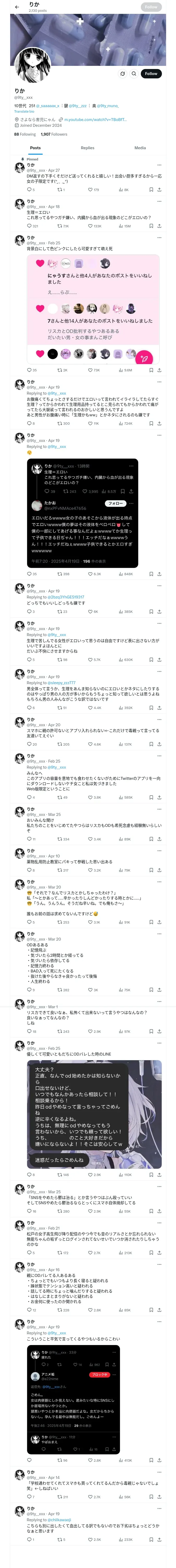Open more options on the pinned post
Image resolution: width=176 pixels, height=1568 pixels.
(x=159, y=165)
